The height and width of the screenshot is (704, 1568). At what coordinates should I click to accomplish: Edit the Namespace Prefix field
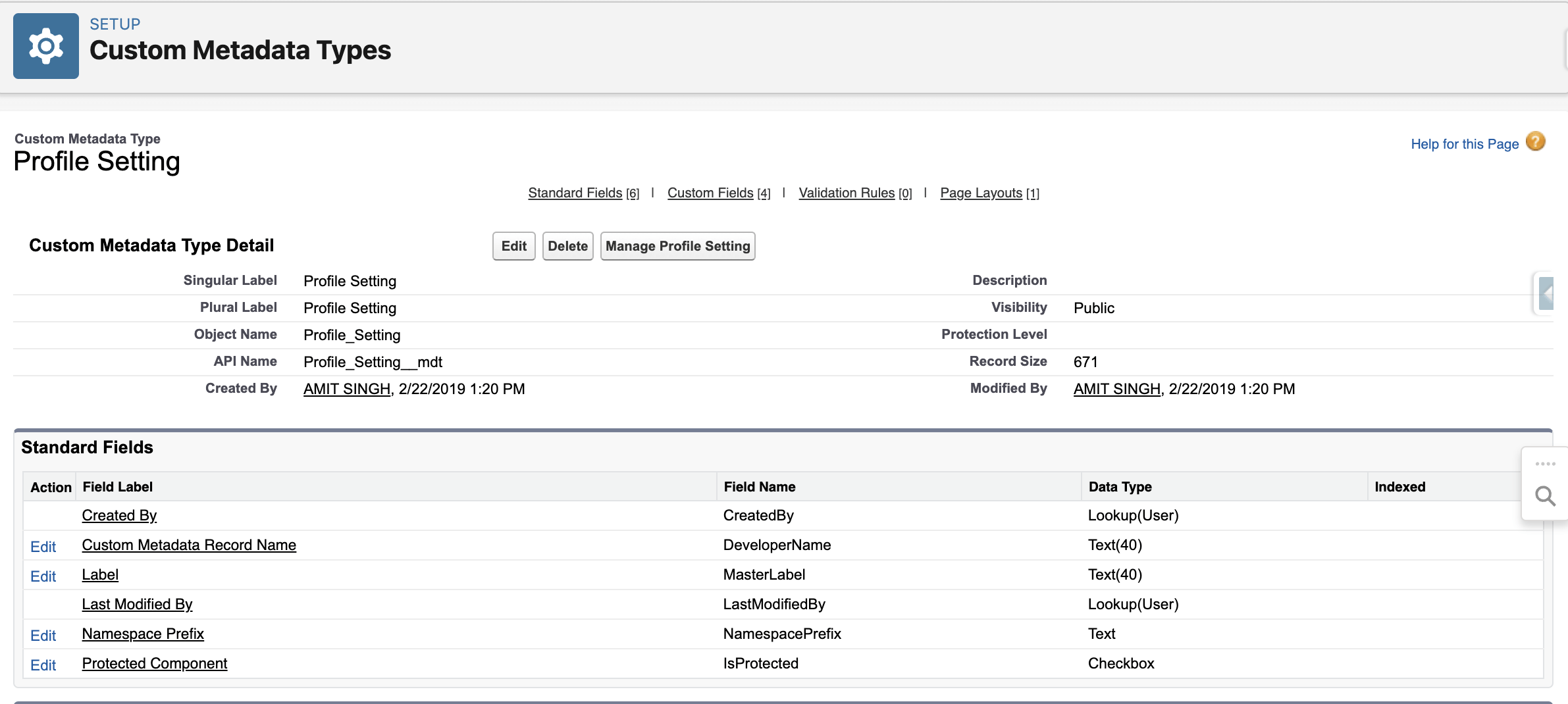43,636
